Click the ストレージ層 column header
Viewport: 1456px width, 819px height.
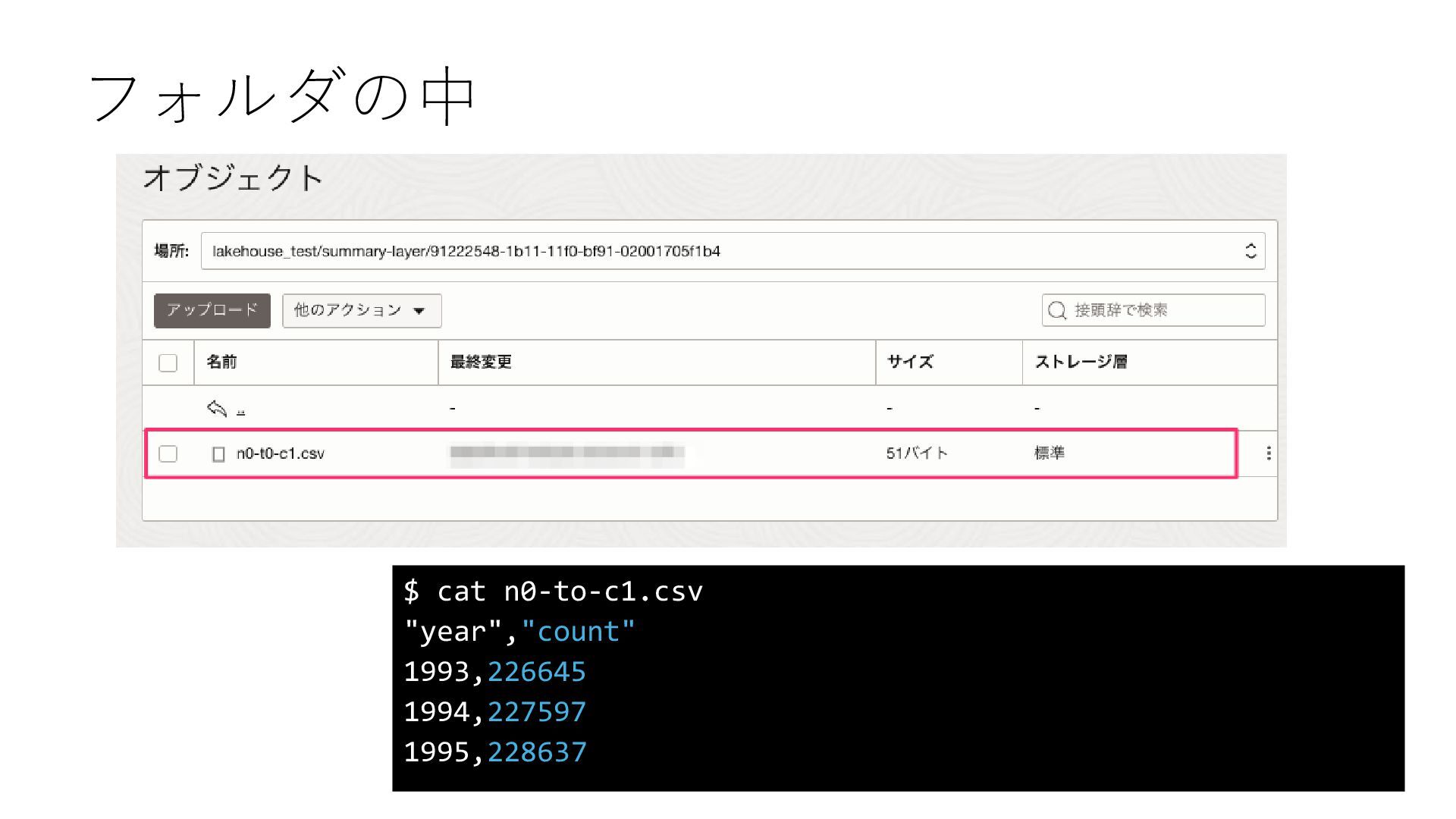coord(1081,362)
